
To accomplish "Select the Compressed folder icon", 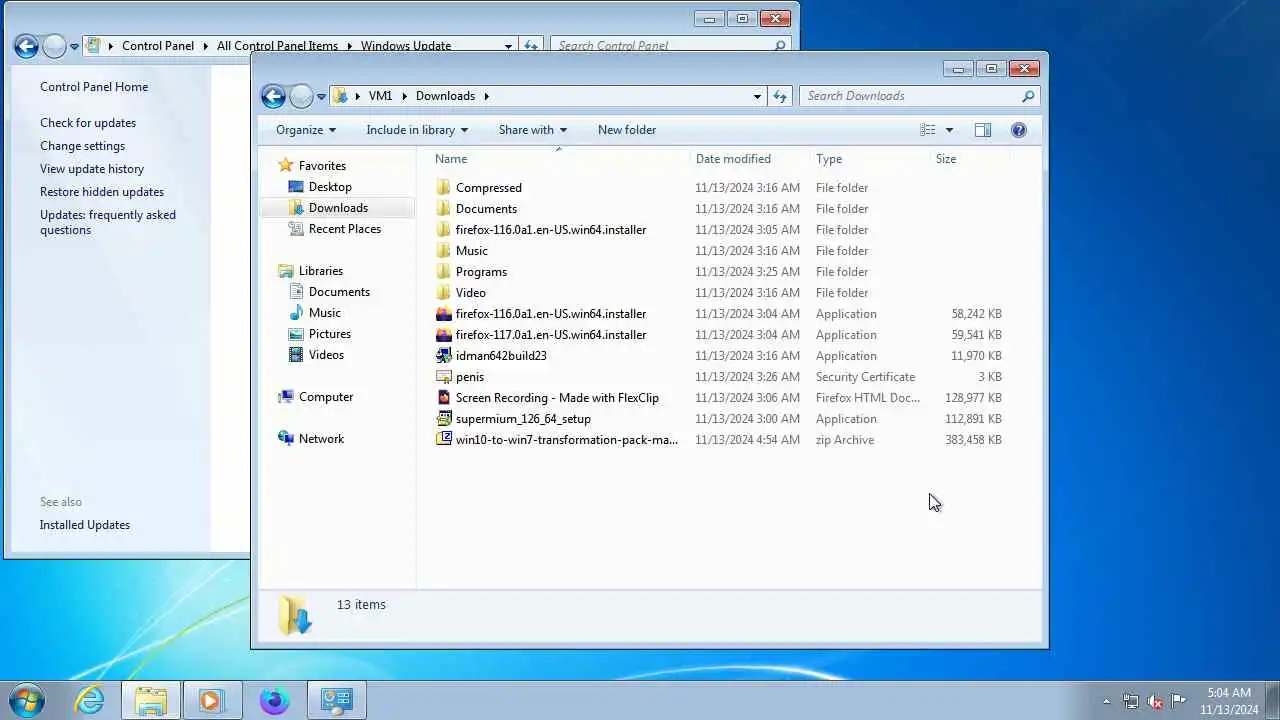I will pos(444,188).
